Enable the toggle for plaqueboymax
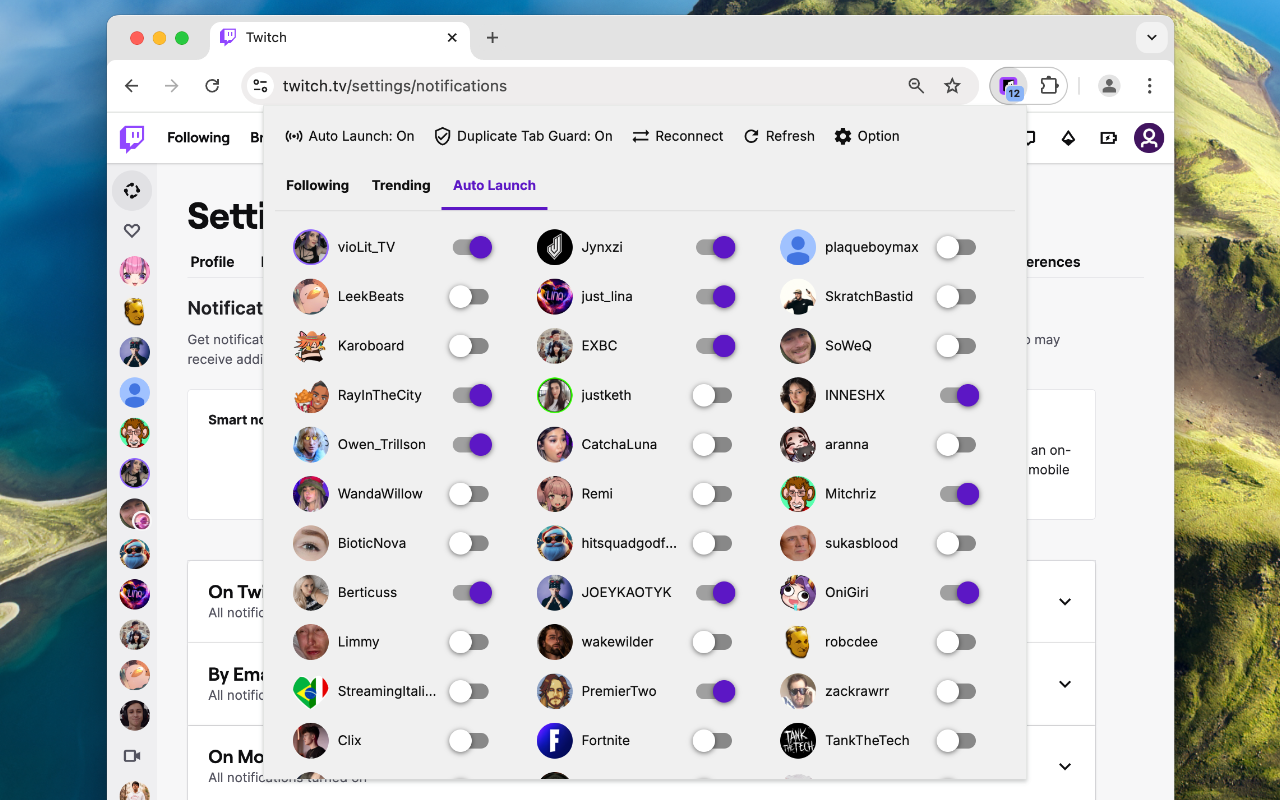 coord(955,247)
